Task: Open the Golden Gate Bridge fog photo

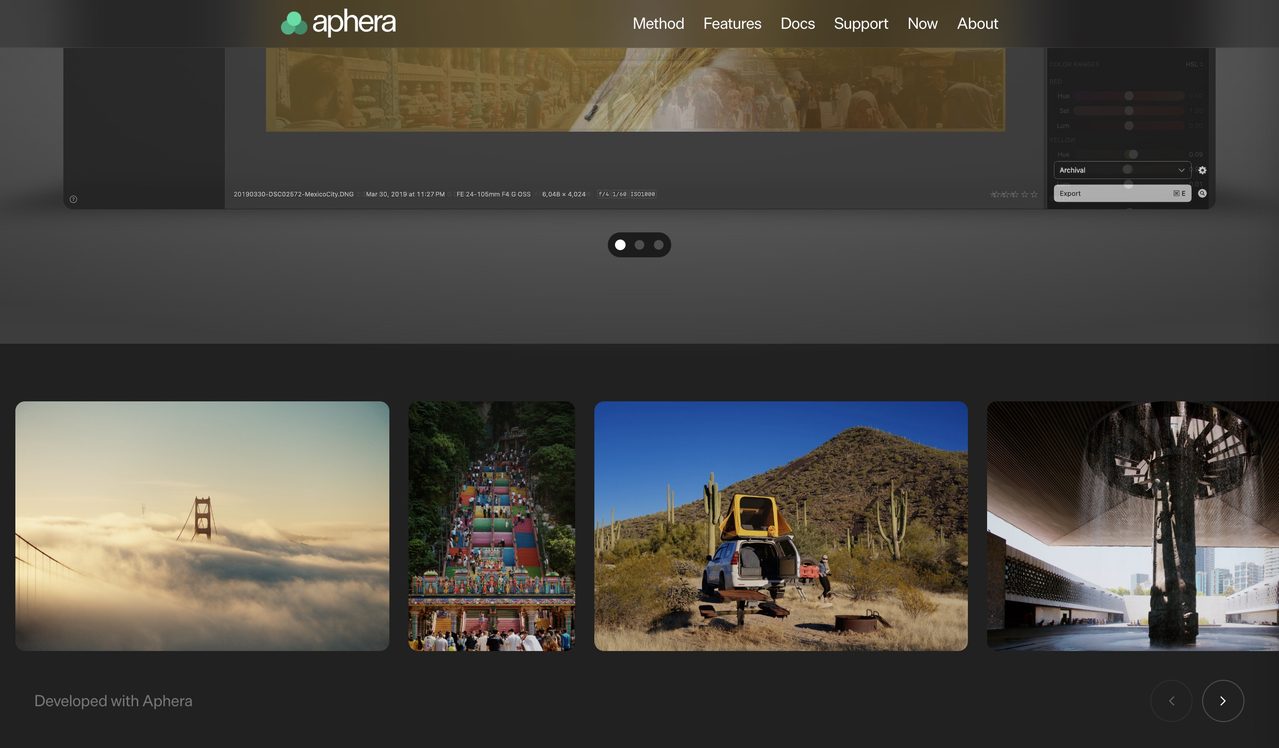Action: (202, 526)
